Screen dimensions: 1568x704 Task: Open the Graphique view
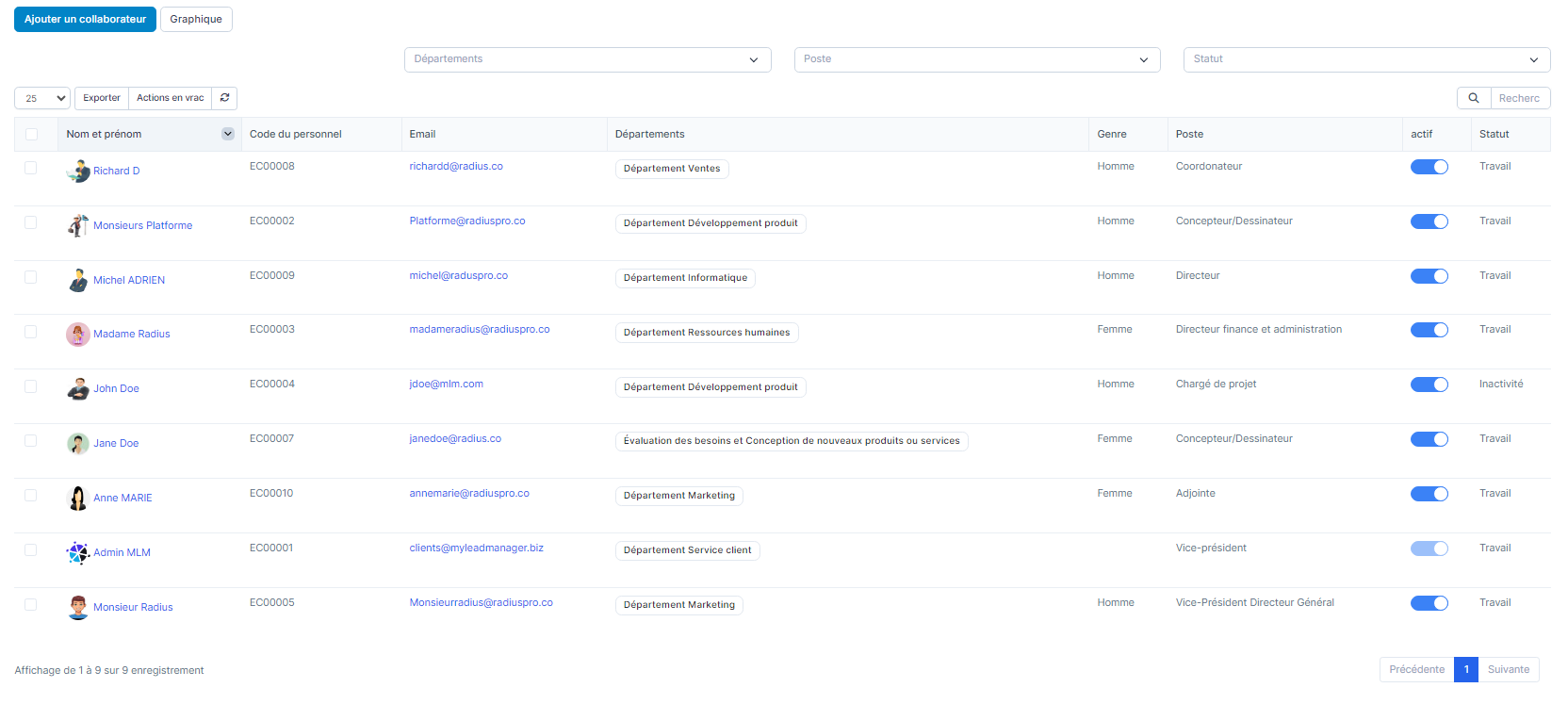(x=196, y=19)
